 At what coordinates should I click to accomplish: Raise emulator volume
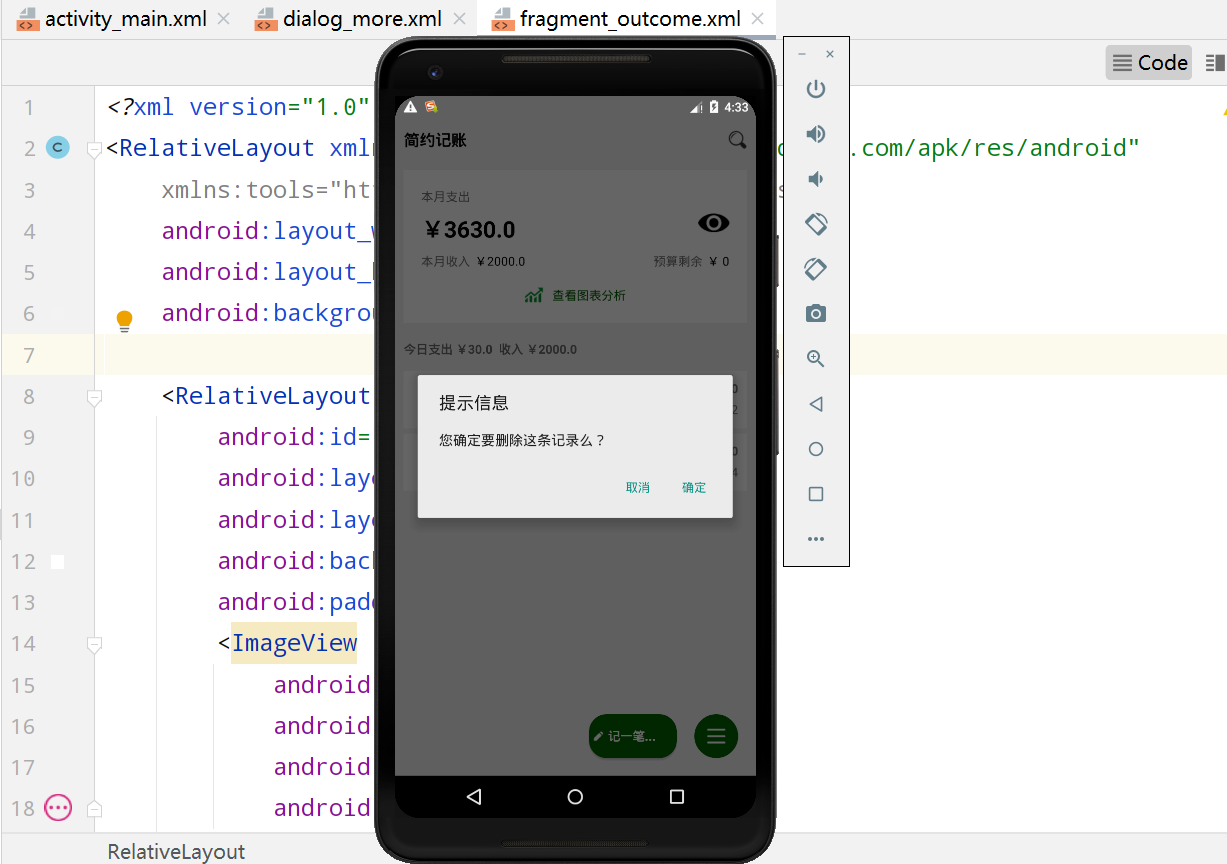point(816,134)
